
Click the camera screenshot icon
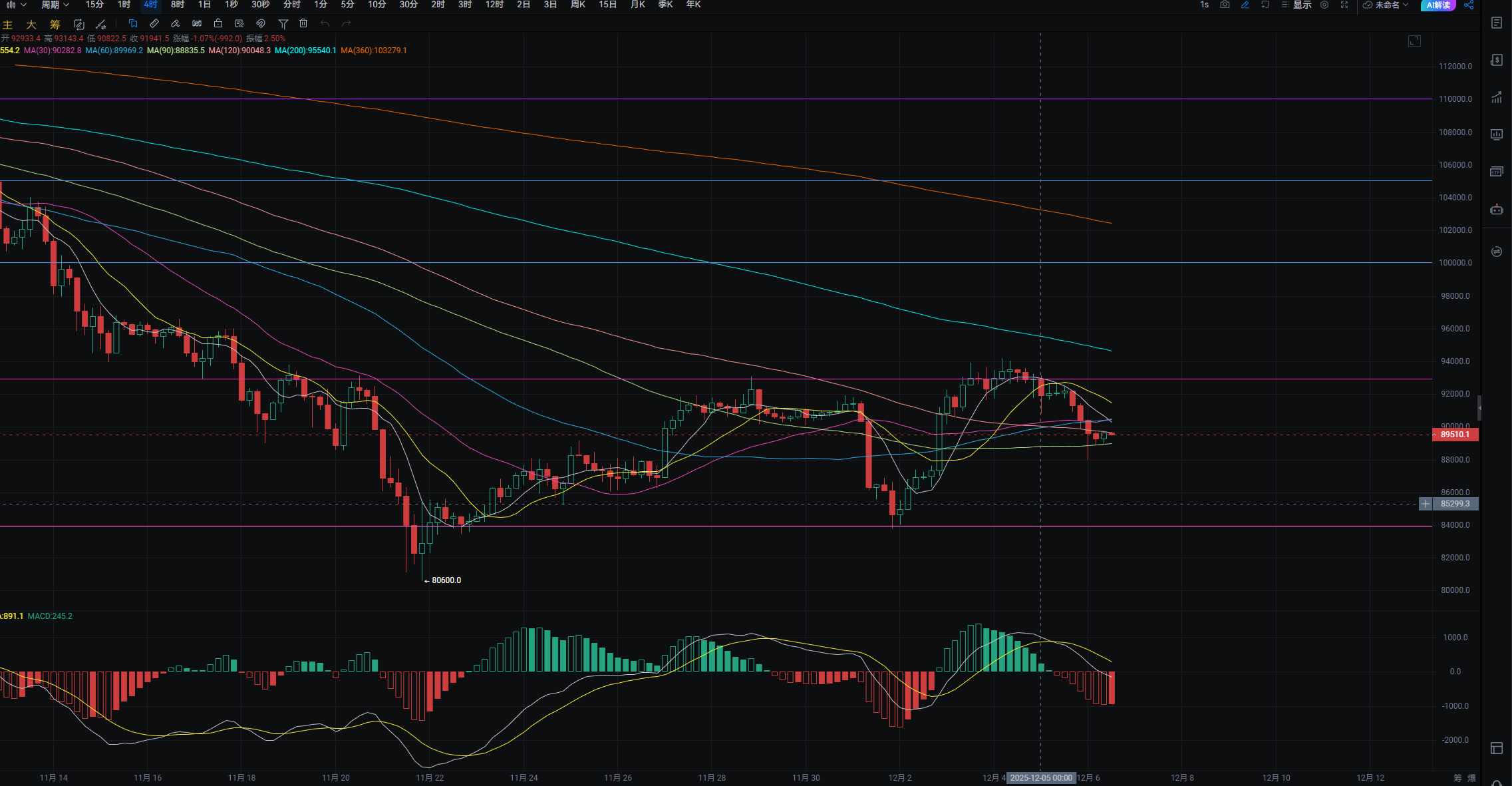tap(1225, 5)
